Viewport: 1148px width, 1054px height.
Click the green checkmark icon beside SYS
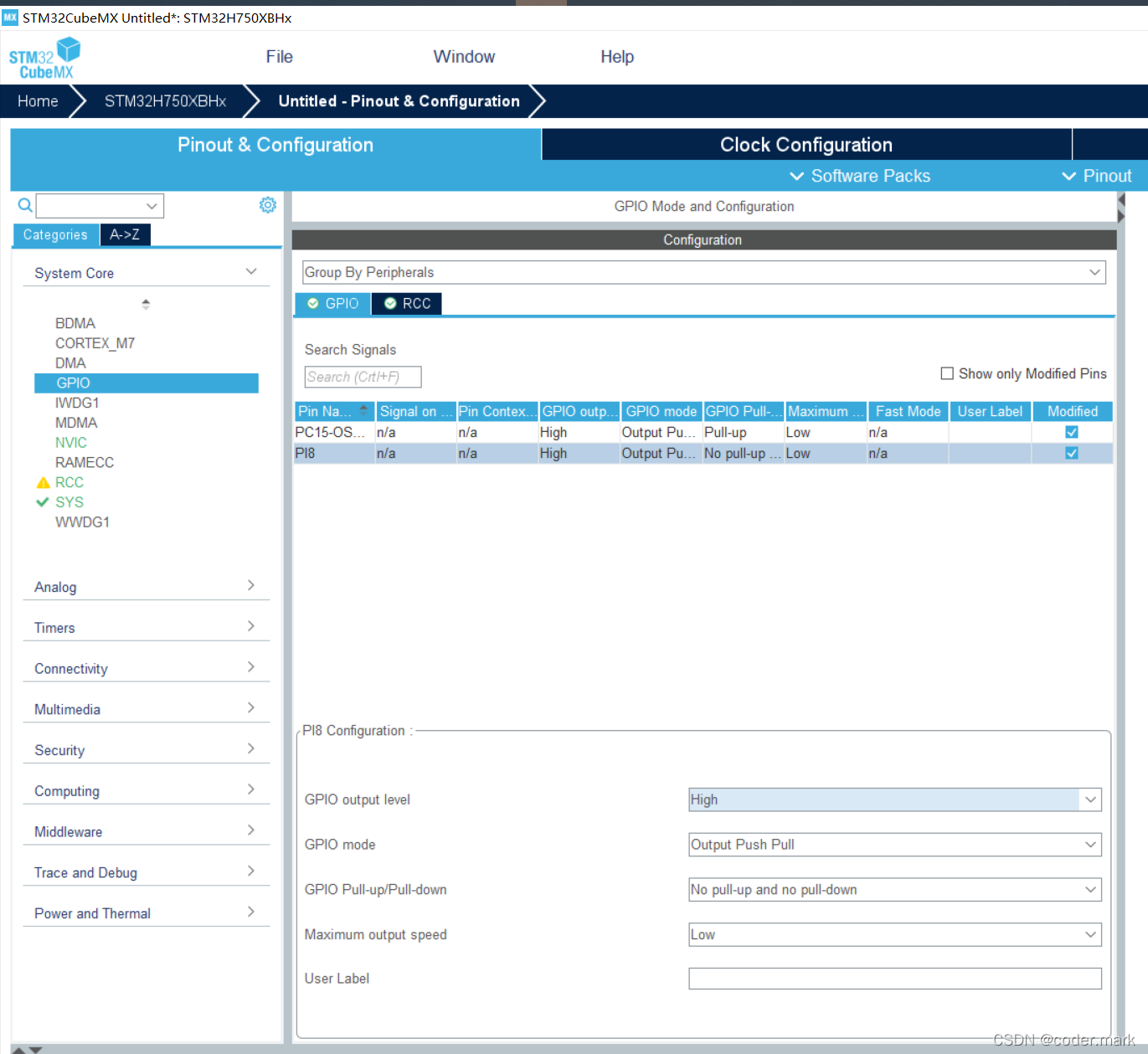[x=43, y=502]
